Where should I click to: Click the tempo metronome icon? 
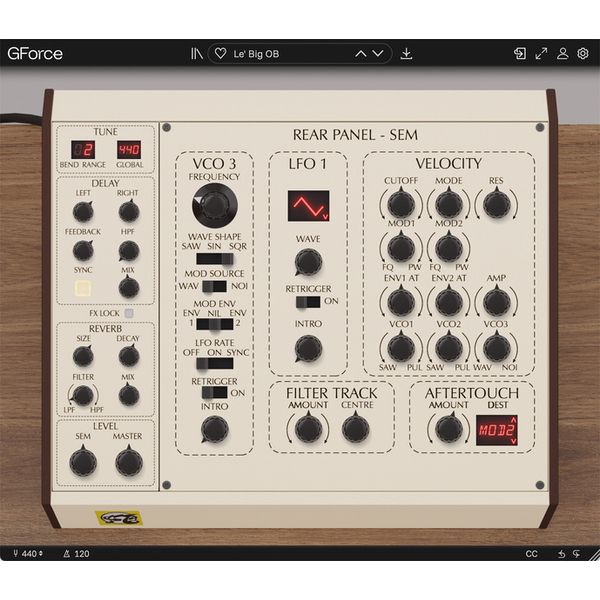tap(67, 554)
